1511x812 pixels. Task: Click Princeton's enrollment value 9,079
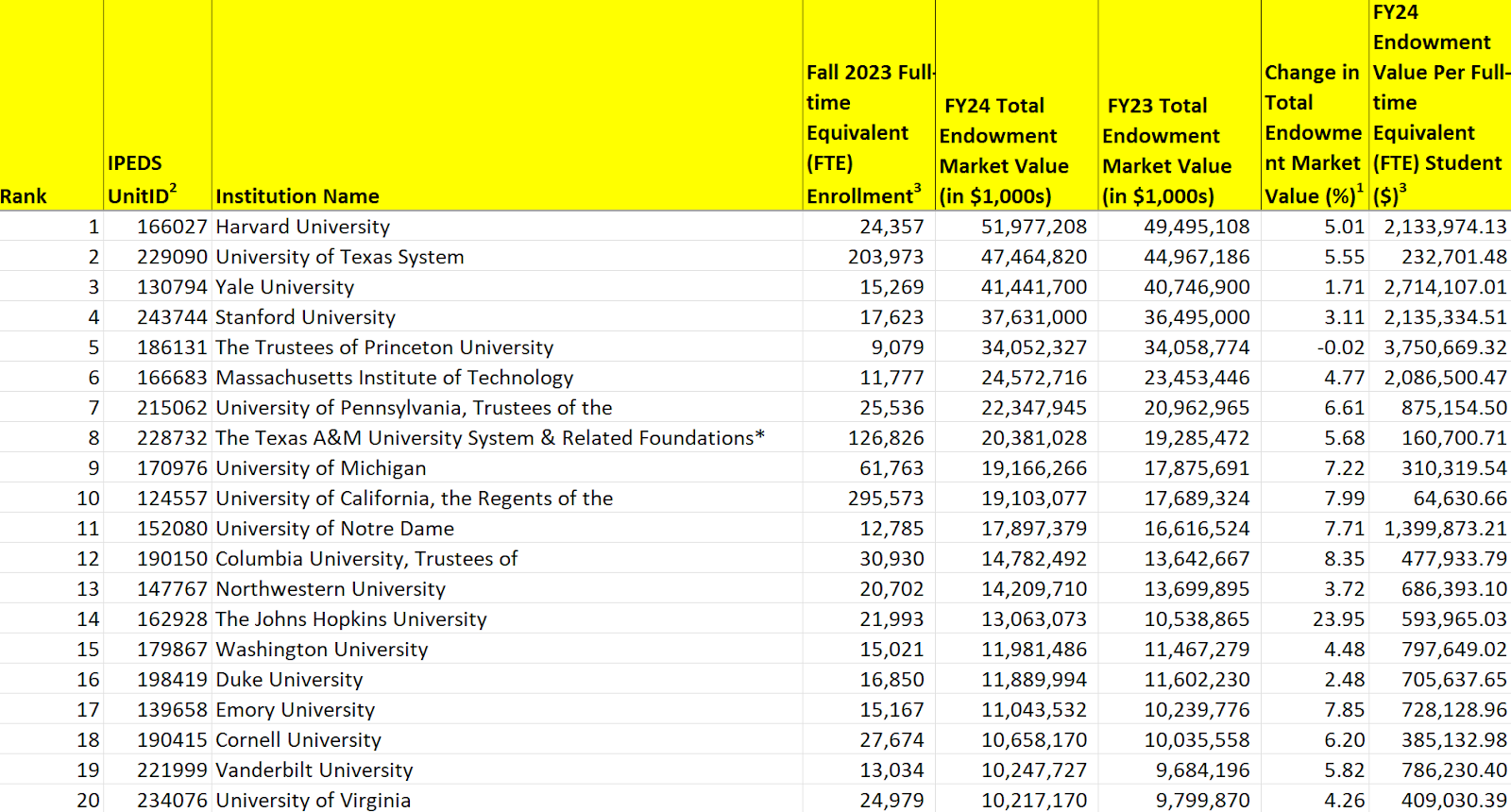[x=869, y=347]
